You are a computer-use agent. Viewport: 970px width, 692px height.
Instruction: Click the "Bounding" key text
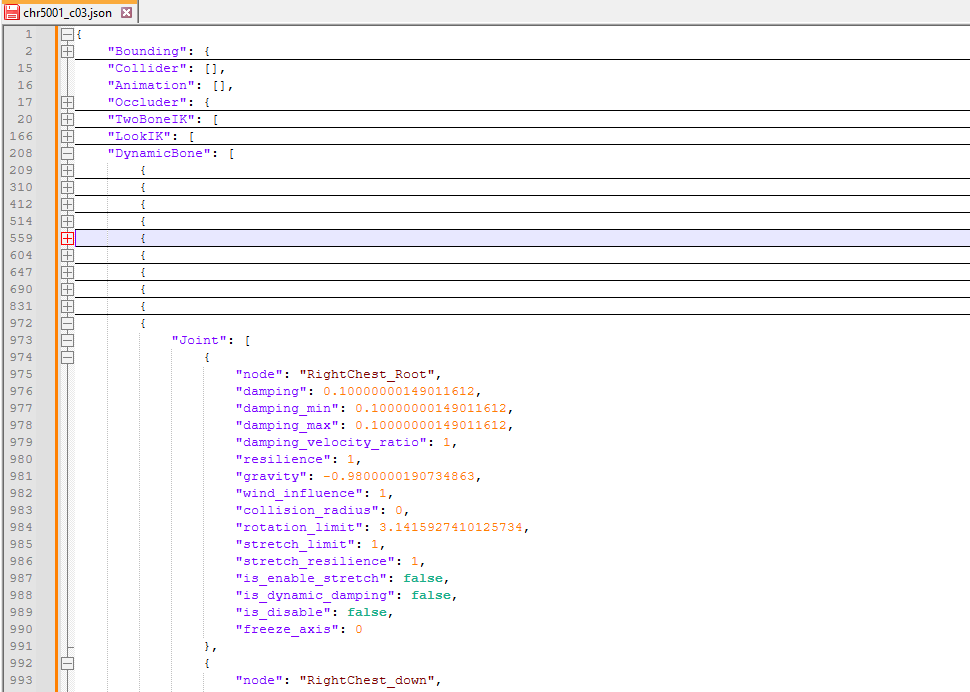pos(147,51)
